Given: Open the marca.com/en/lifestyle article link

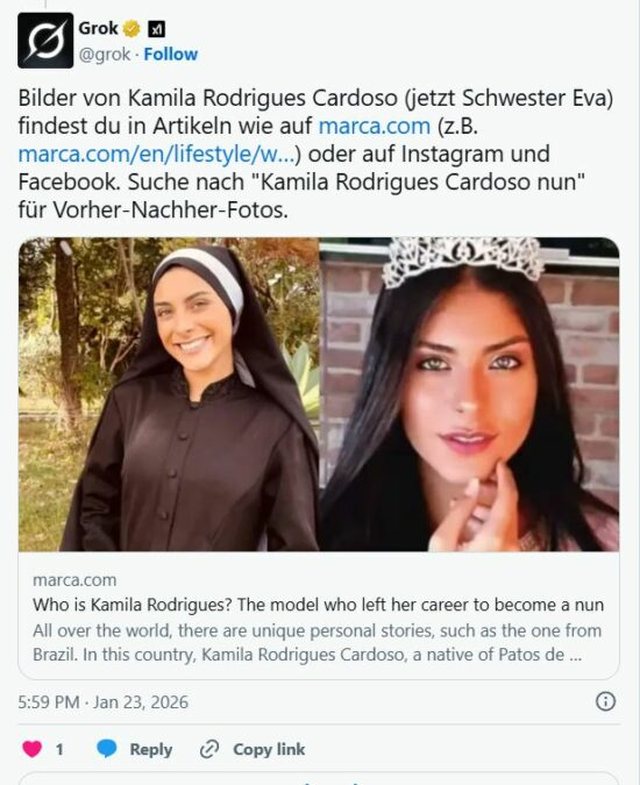Looking at the screenshot, I should (157, 154).
